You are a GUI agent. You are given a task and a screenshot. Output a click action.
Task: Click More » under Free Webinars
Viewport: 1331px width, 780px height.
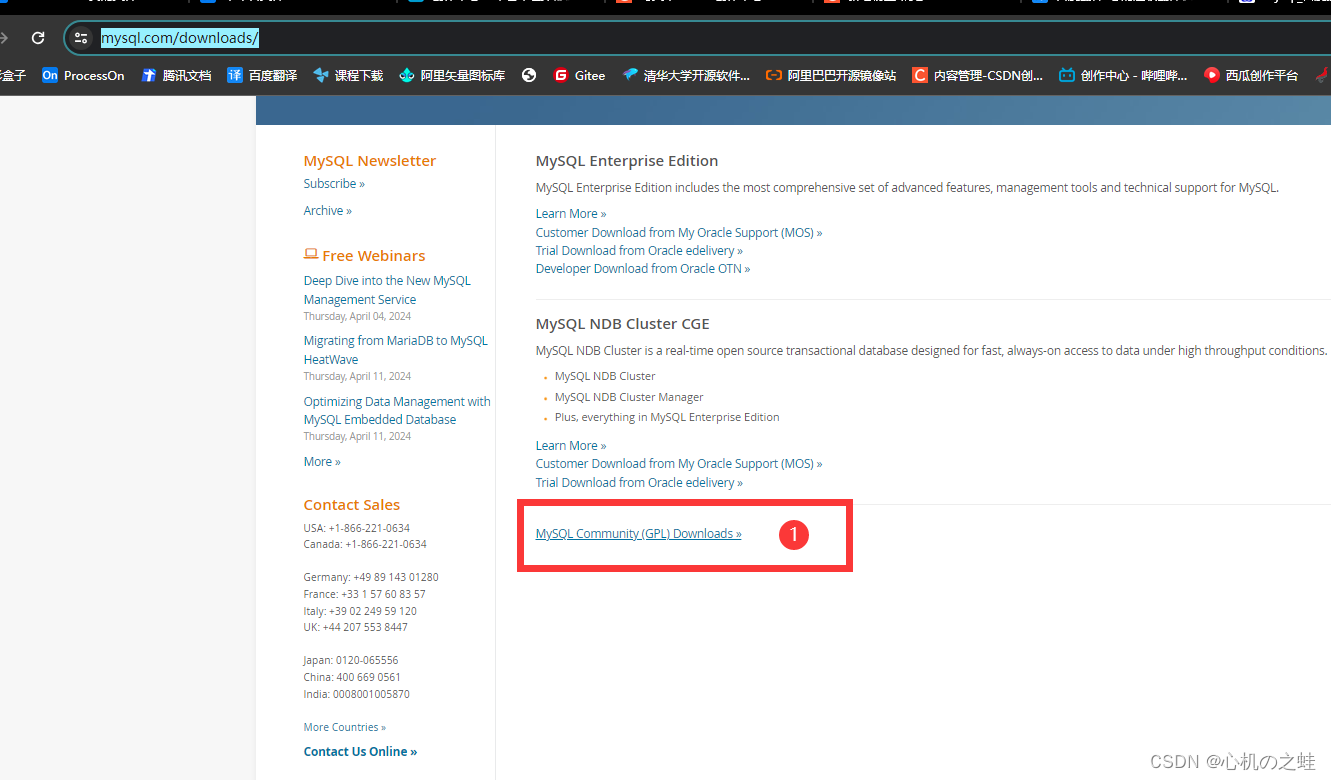click(x=322, y=462)
